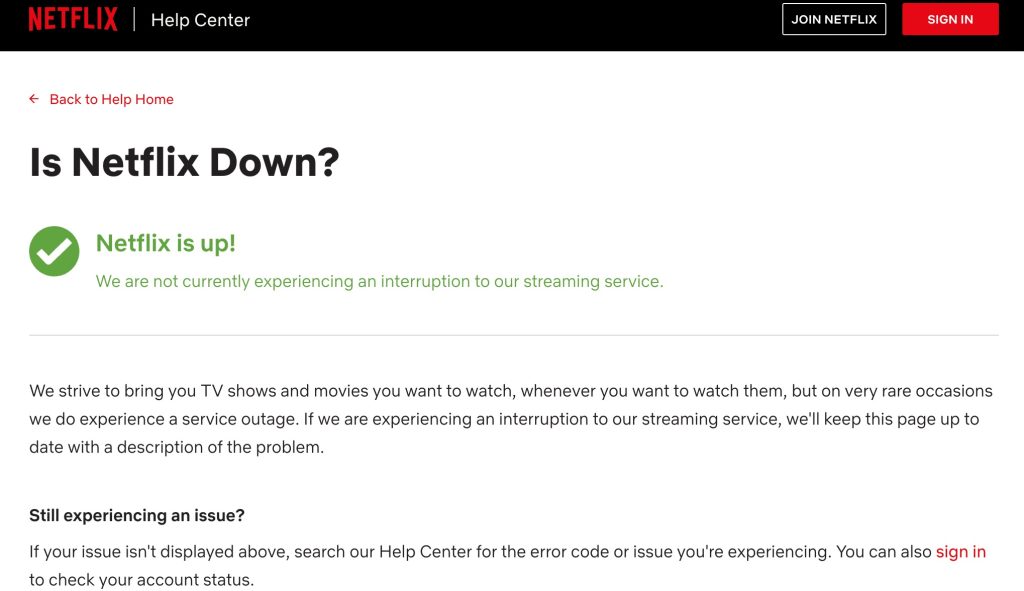
Task: Click the 'Is Netflix Down?' heading
Action: coord(184,162)
